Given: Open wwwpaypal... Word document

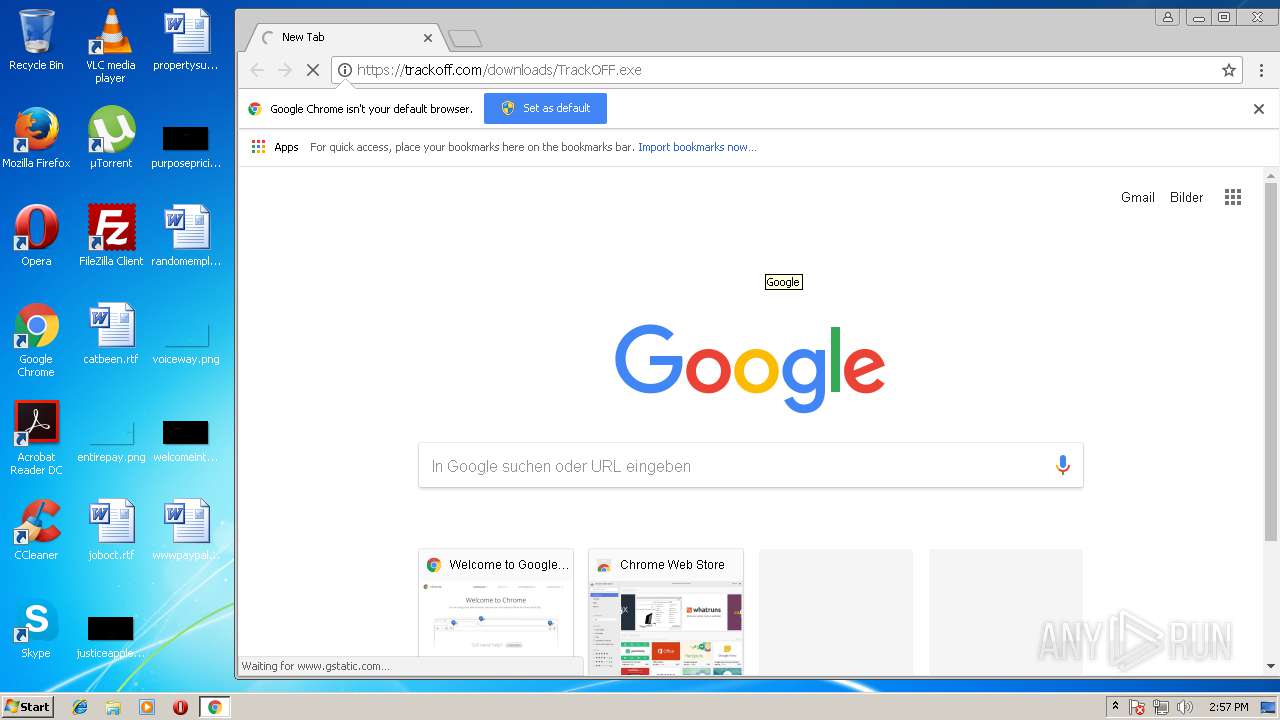Looking at the screenshot, I should [x=186, y=530].
